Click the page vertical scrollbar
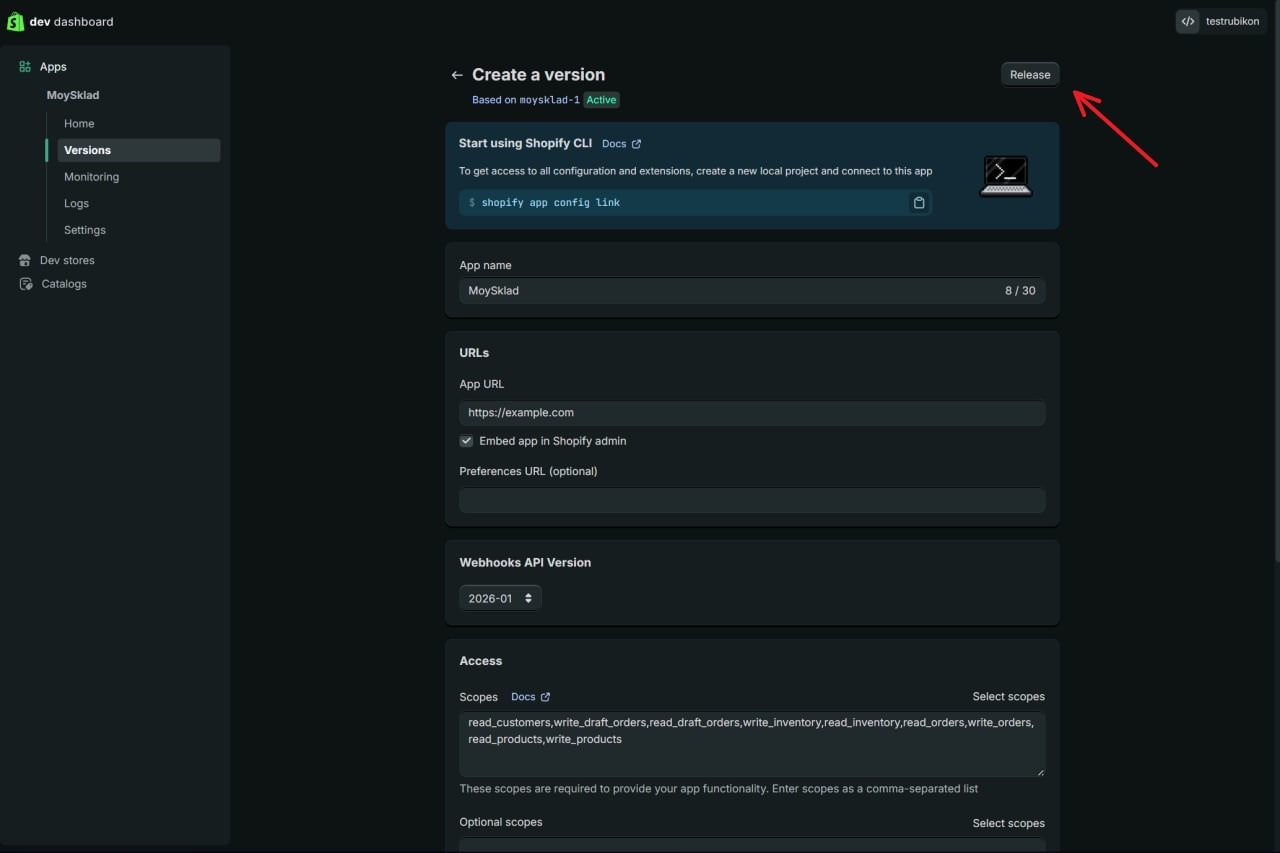 pos(1275,280)
